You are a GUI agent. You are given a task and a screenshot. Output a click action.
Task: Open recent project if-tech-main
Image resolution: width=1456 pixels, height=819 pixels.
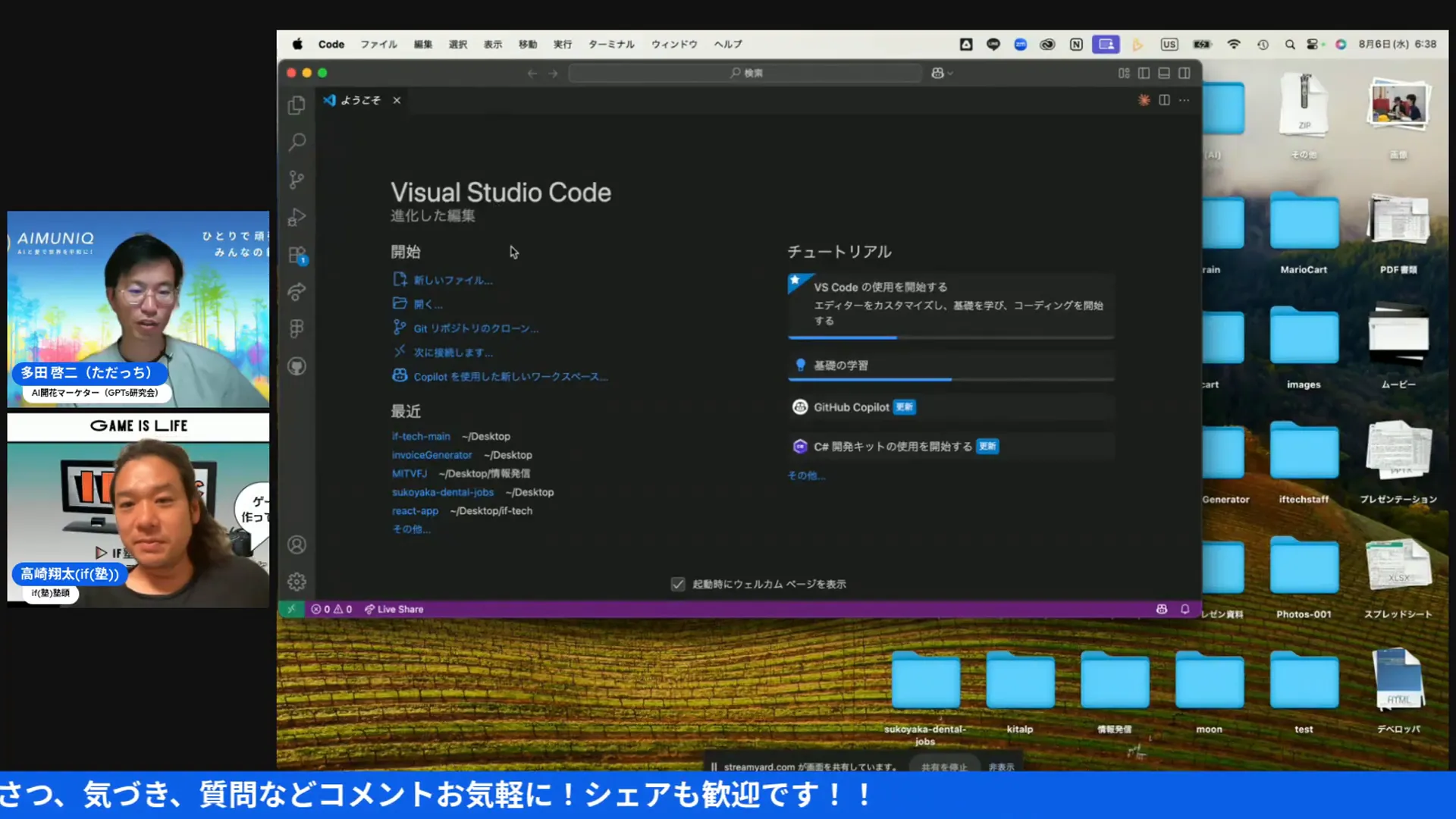421,436
